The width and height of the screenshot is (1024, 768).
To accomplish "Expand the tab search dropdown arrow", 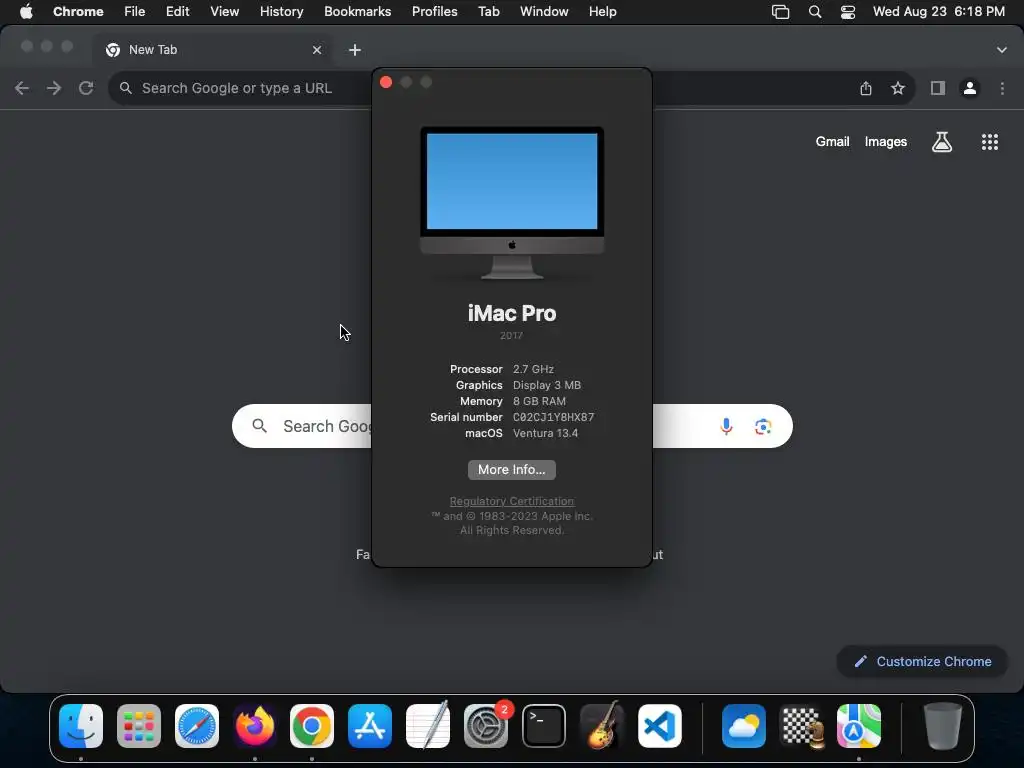I will 1001,50.
